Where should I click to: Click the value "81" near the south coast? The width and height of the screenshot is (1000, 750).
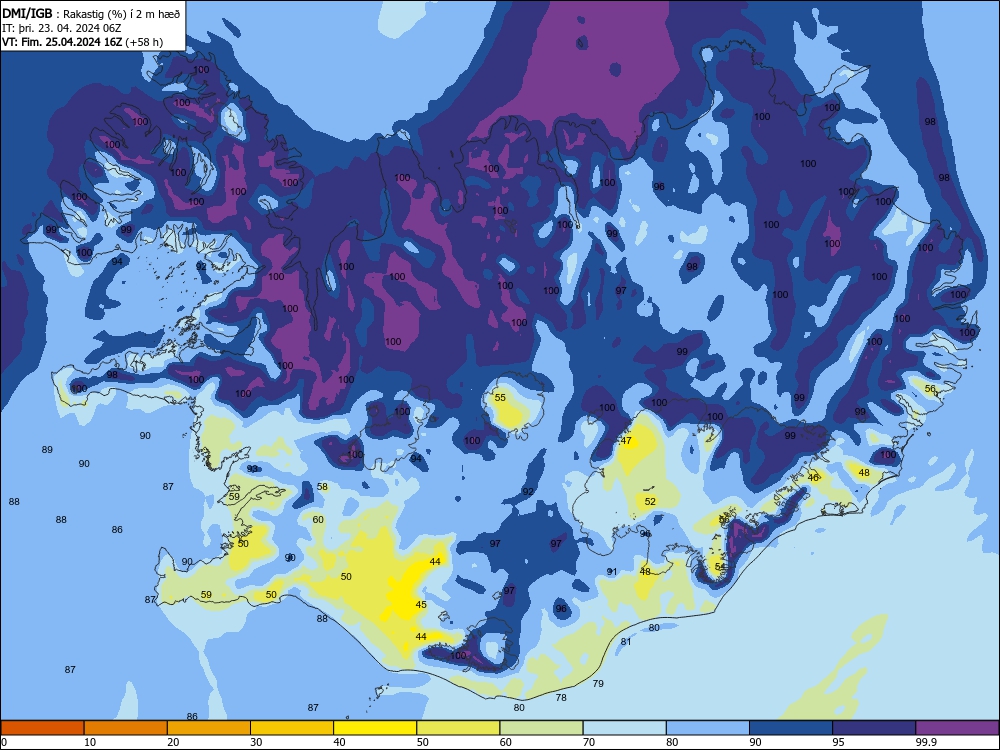626,642
